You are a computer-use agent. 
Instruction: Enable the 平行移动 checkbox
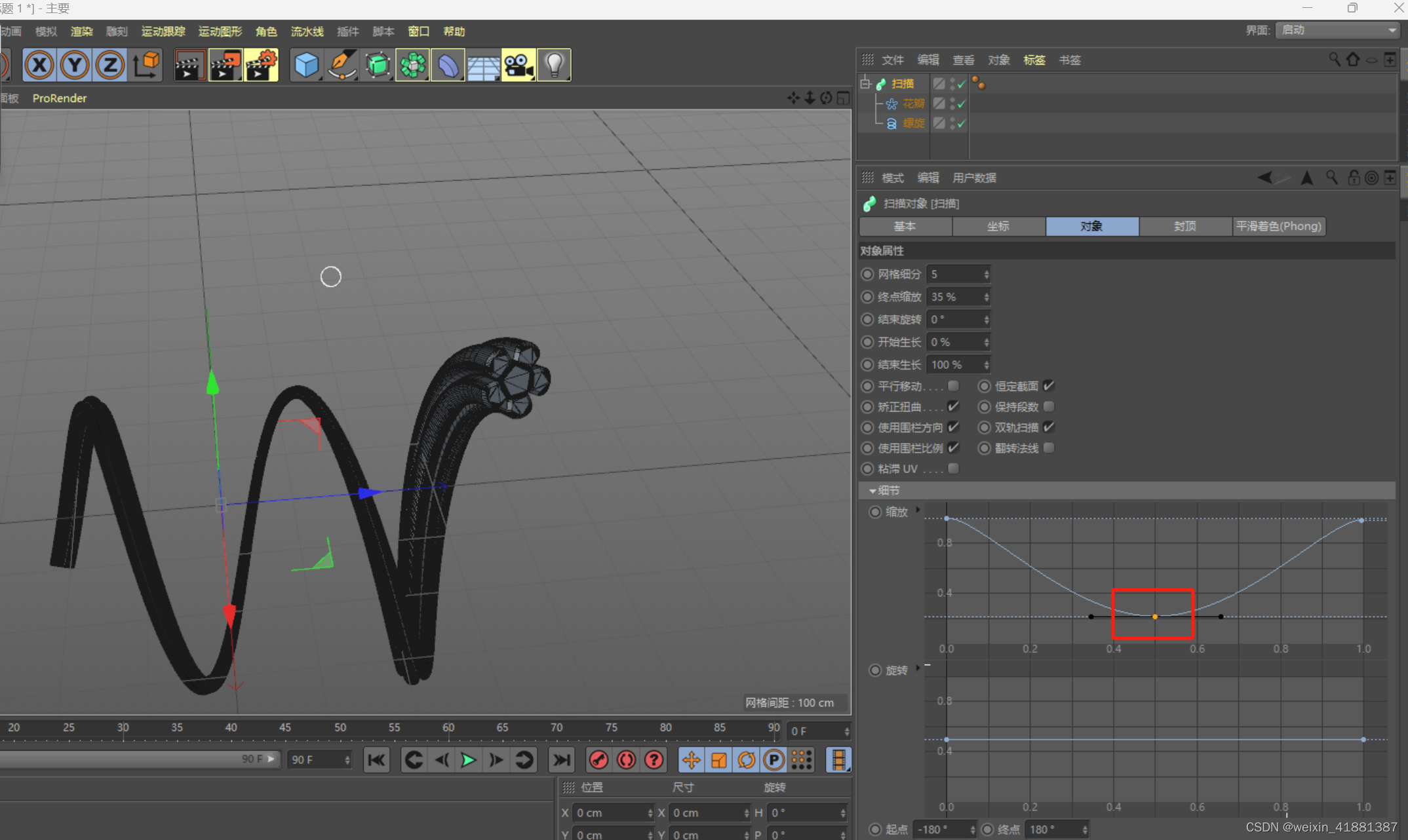tap(954, 386)
